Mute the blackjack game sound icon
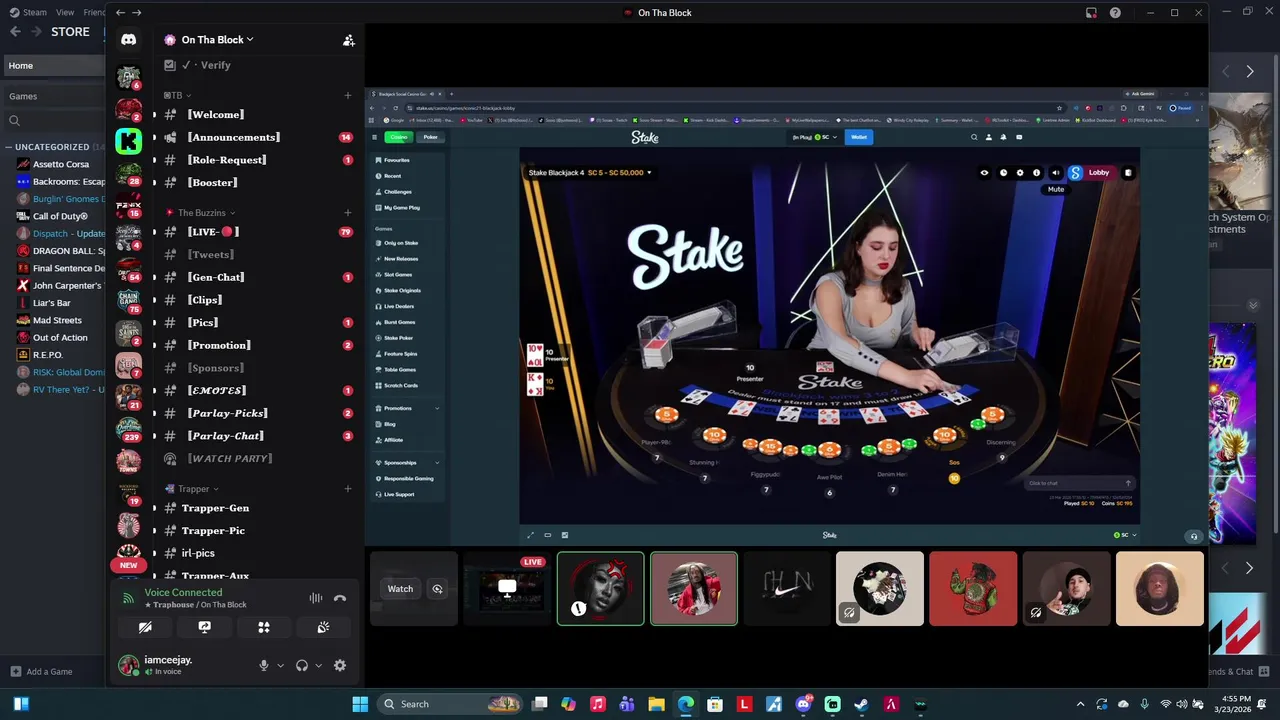Viewport: 1280px width, 720px height. click(1056, 173)
